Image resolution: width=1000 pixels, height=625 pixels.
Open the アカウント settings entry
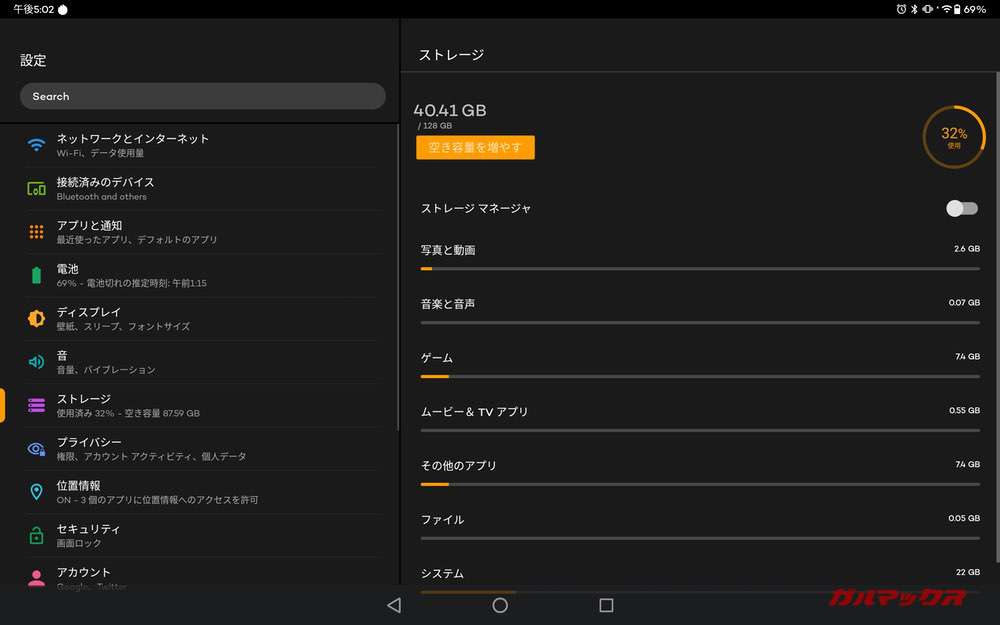(x=200, y=575)
